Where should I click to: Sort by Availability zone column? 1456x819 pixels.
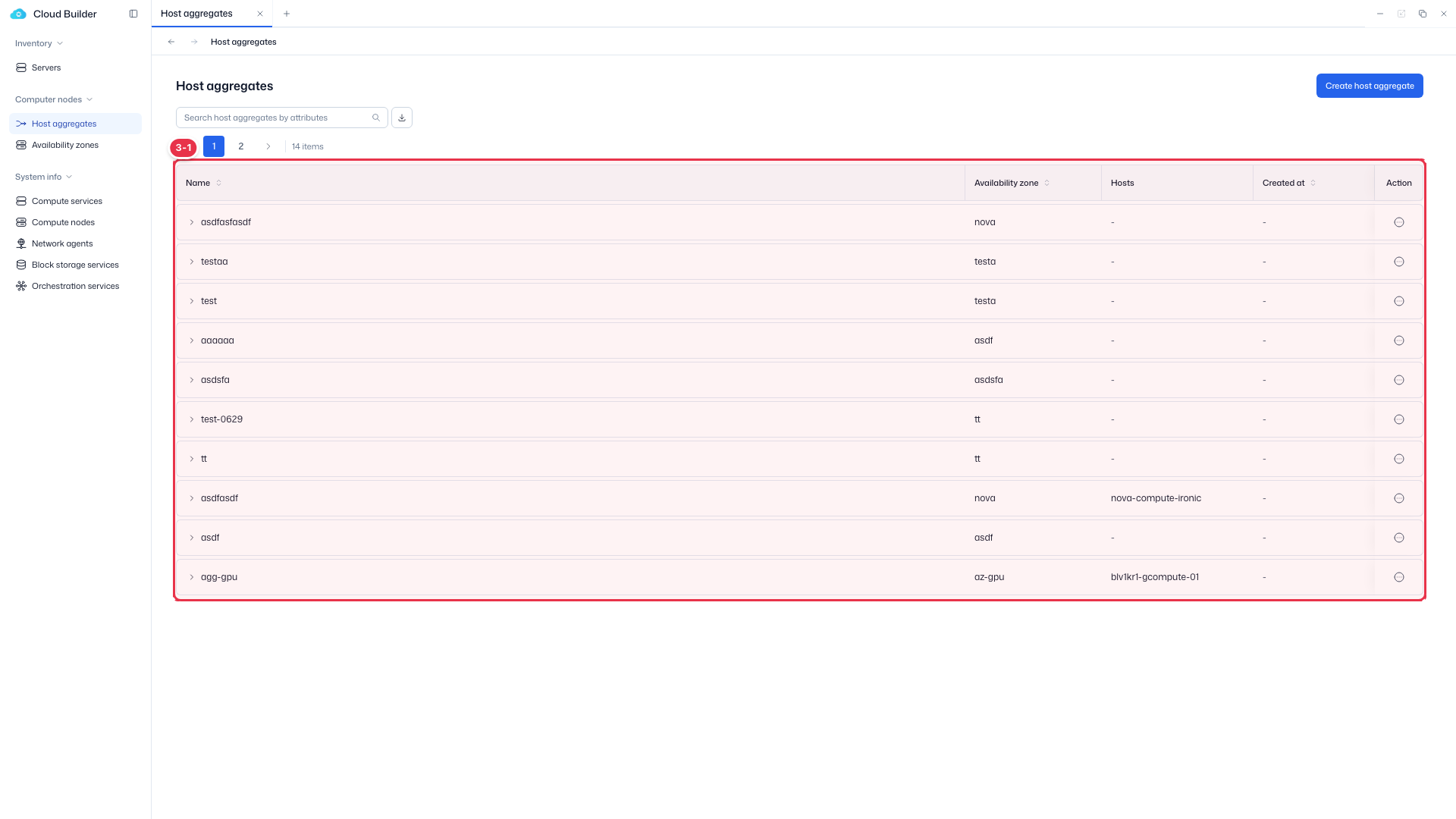(1047, 183)
